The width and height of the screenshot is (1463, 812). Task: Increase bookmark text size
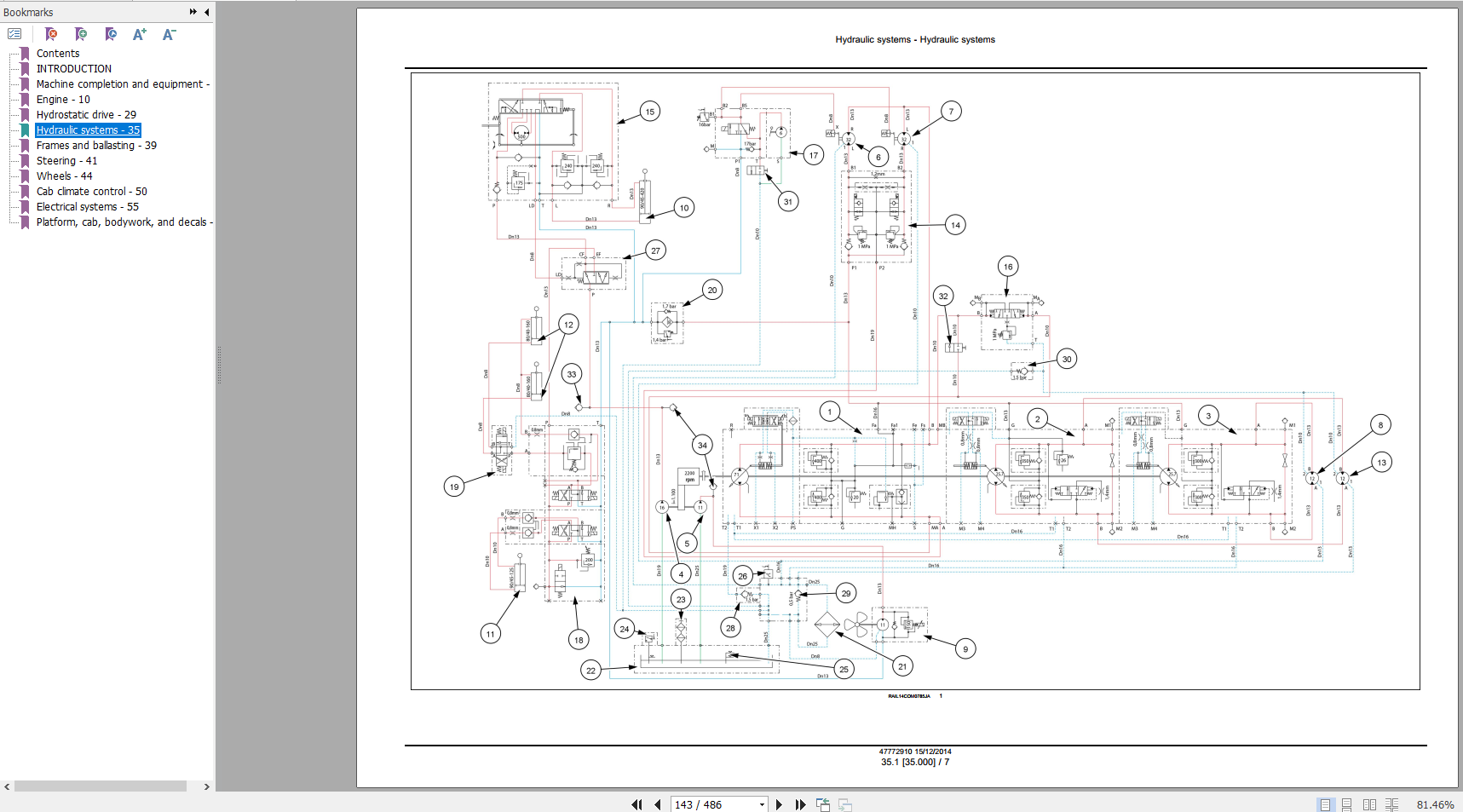click(140, 34)
